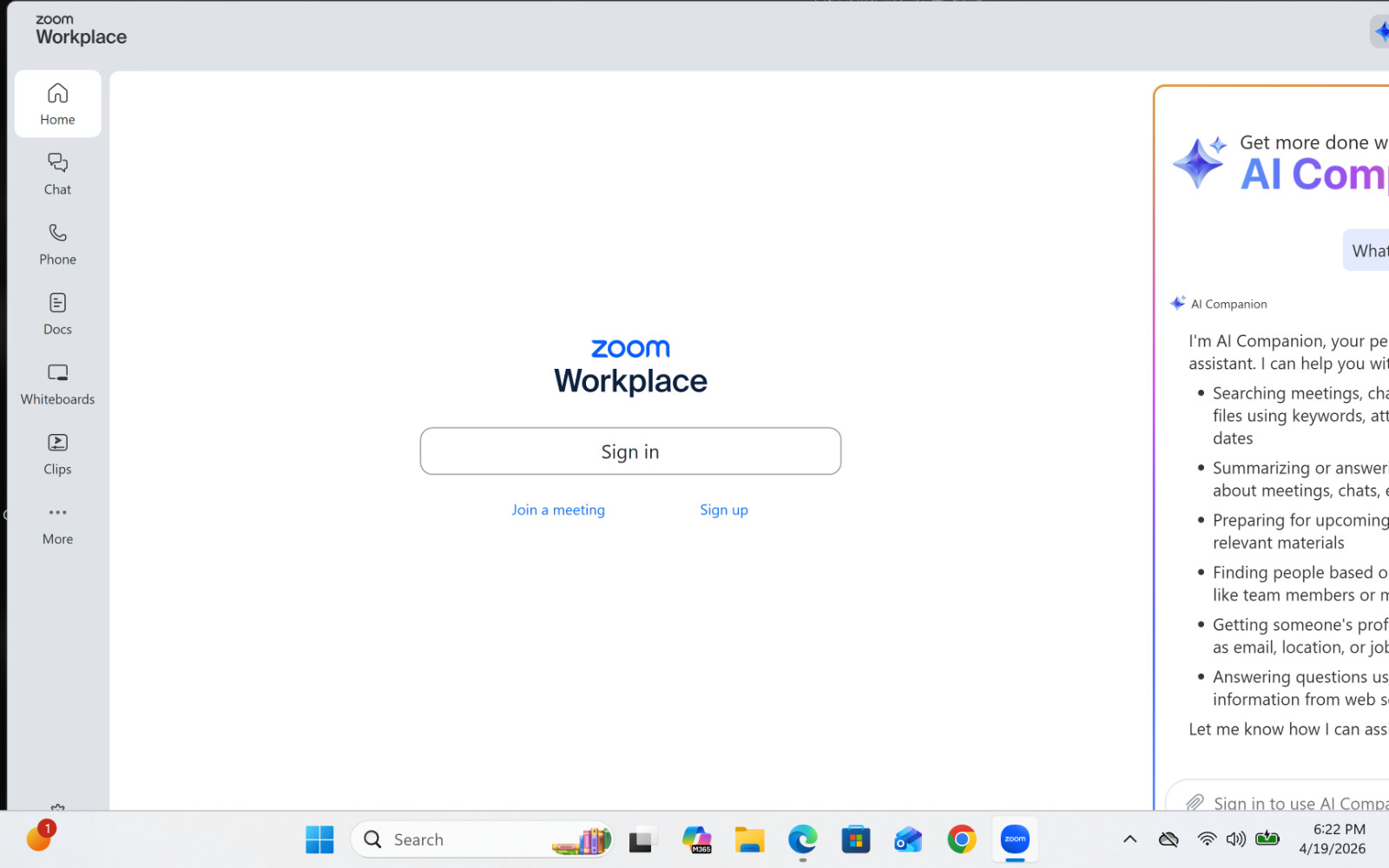Viewport: 1389px width, 868px height.
Task: Show More options in sidebar
Action: (57, 523)
